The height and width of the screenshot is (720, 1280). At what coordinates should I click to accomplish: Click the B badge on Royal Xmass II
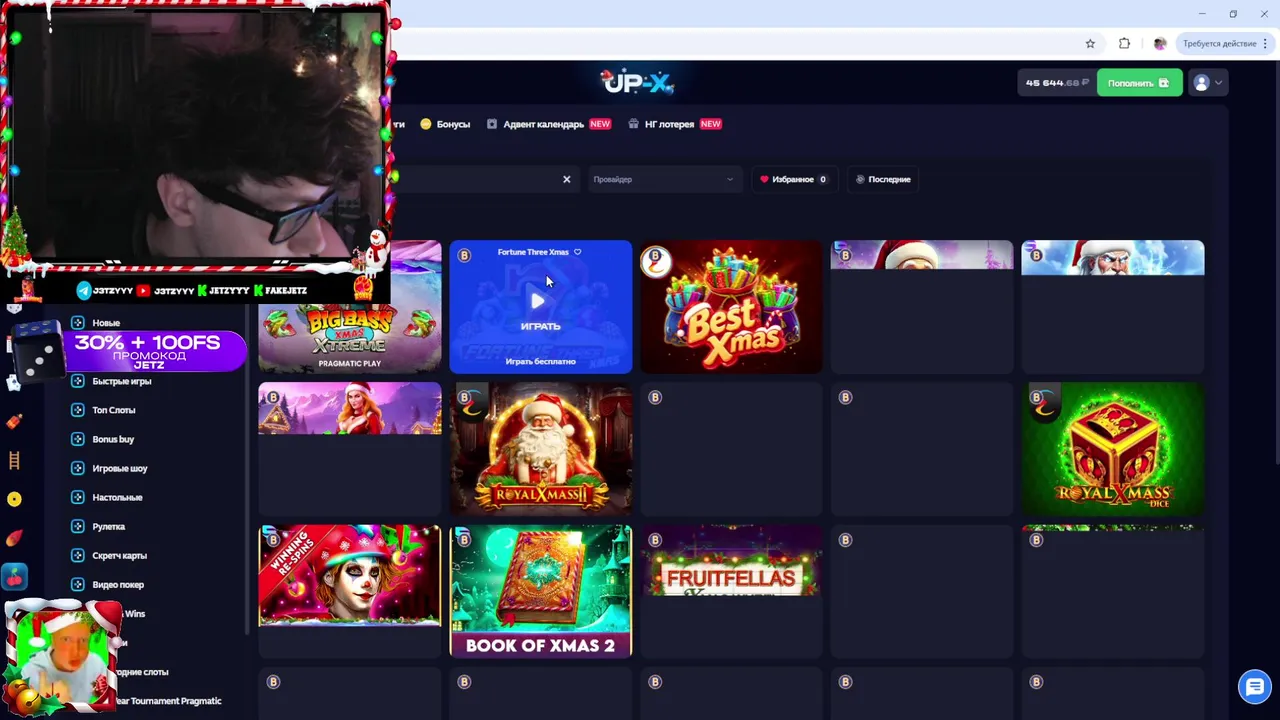click(x=464, y=398)
